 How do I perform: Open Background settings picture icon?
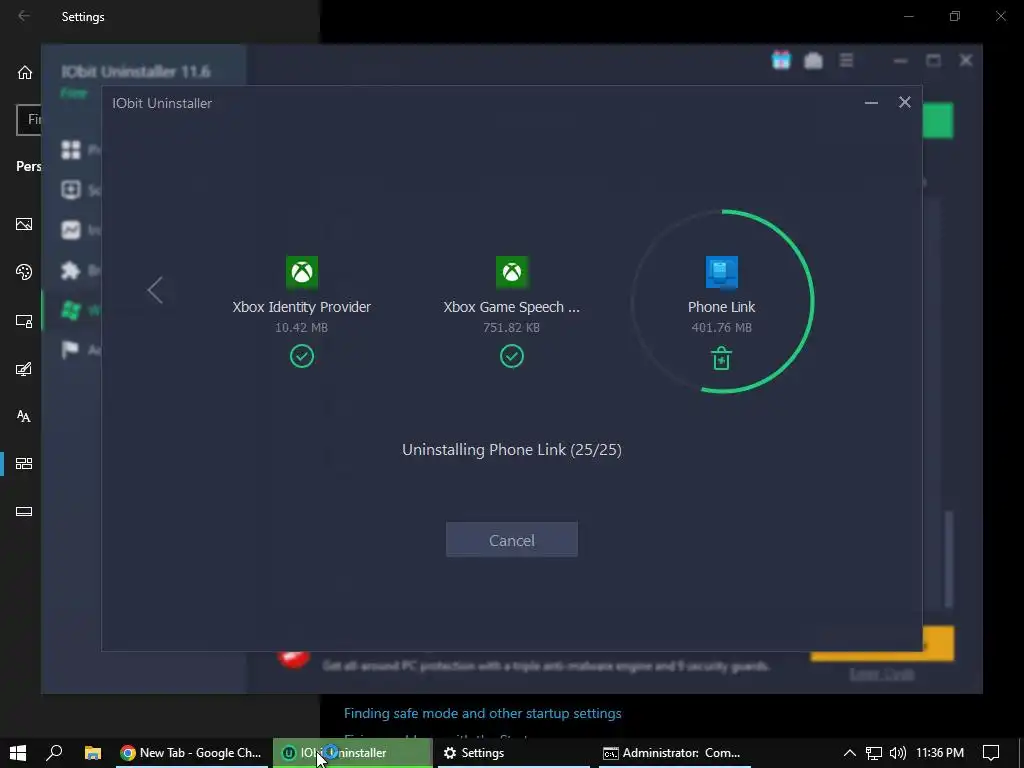24,224
